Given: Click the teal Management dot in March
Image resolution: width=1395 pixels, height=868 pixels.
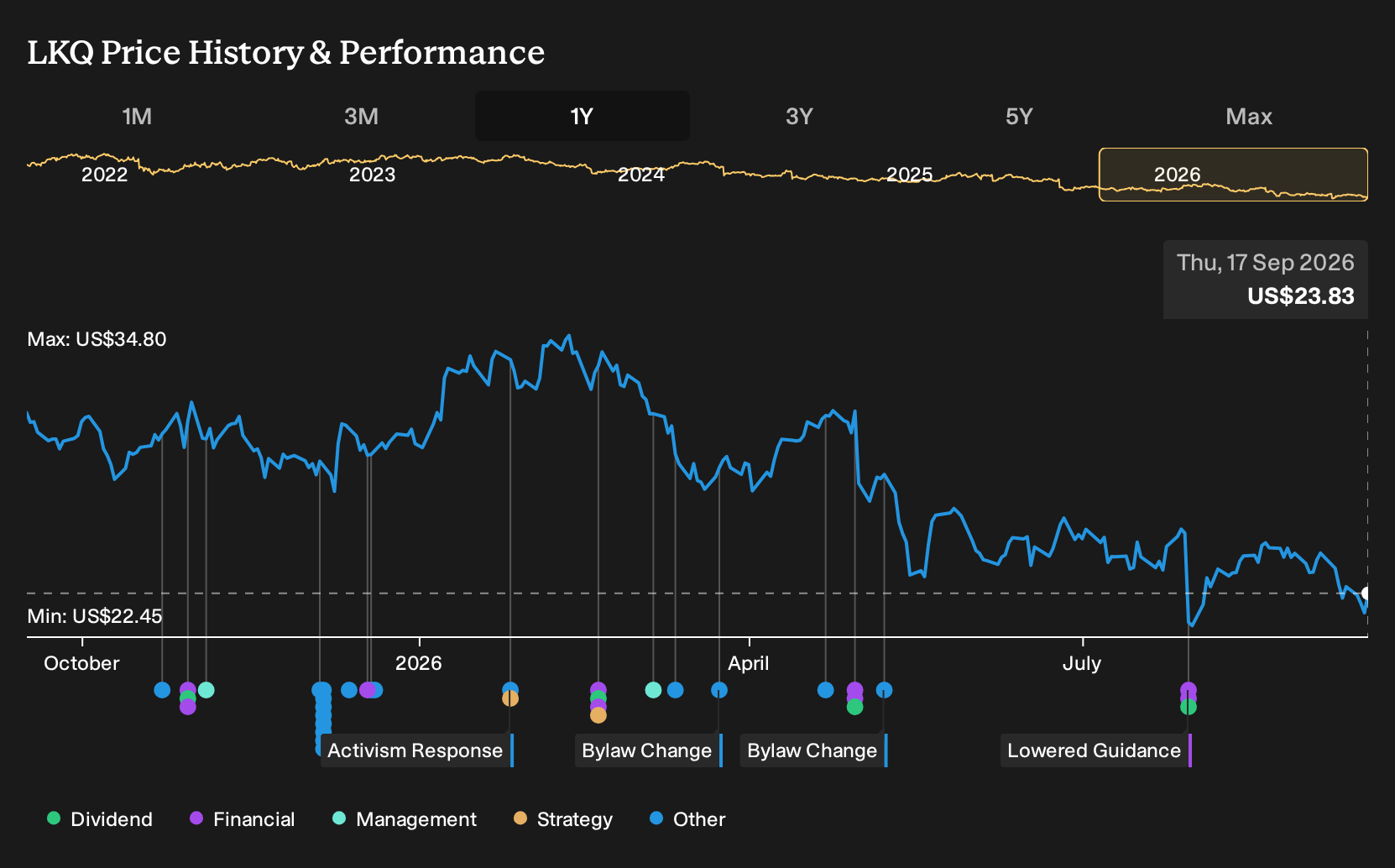Looking at the screenshot, I should [x=653, y=690].
